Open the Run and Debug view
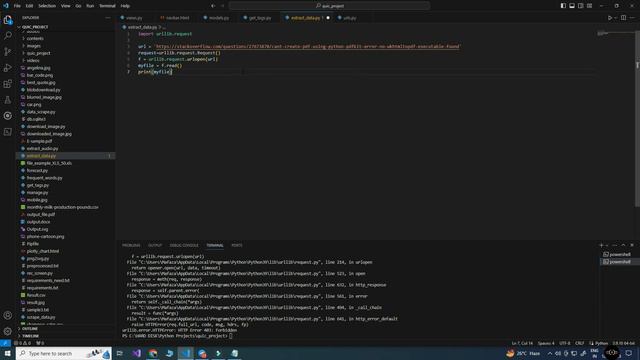Image resolution: width=640 pixels, height=360 pixels. [8, 68]
